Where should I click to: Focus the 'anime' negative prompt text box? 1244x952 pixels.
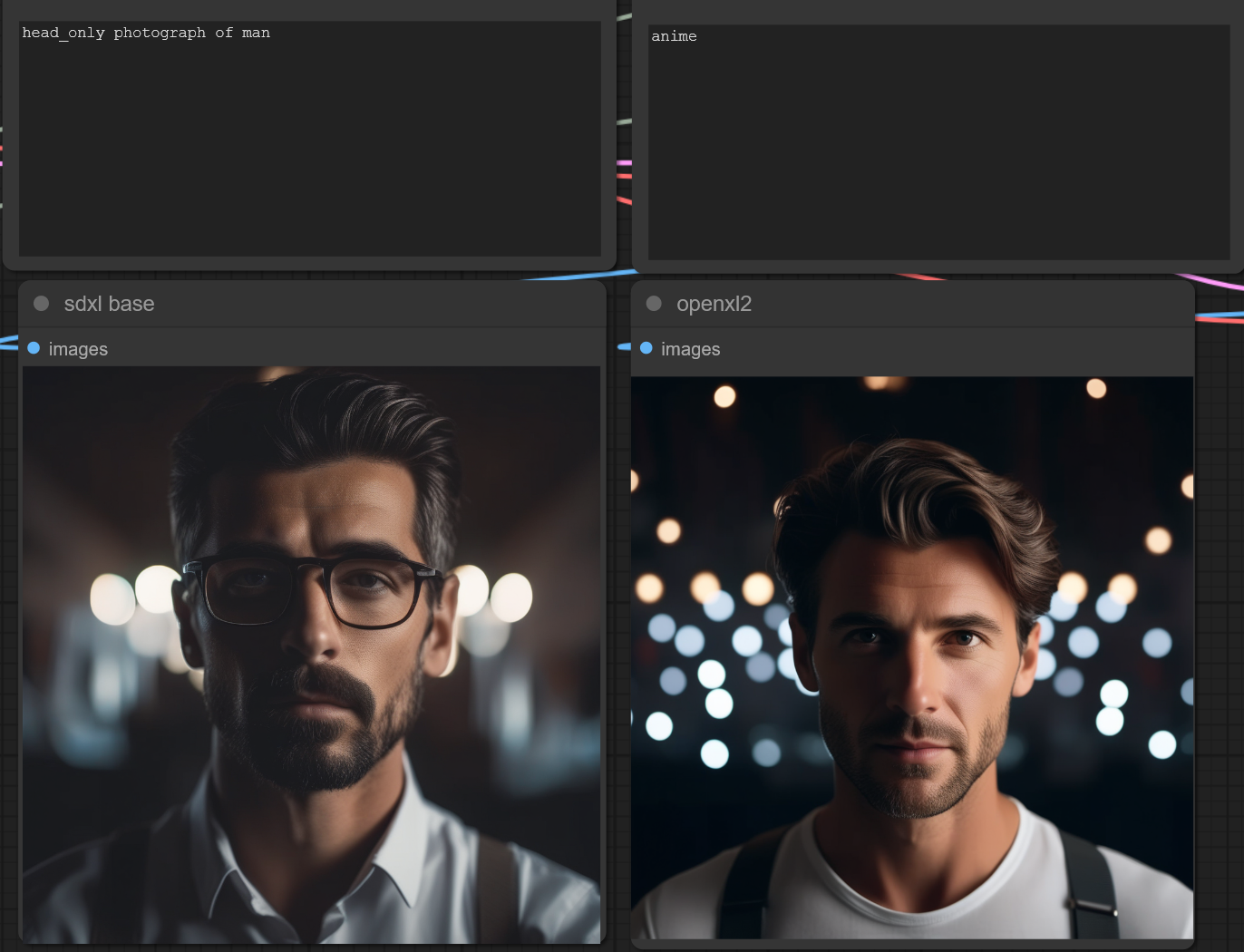pyautogui.click(x=938, y=142)
